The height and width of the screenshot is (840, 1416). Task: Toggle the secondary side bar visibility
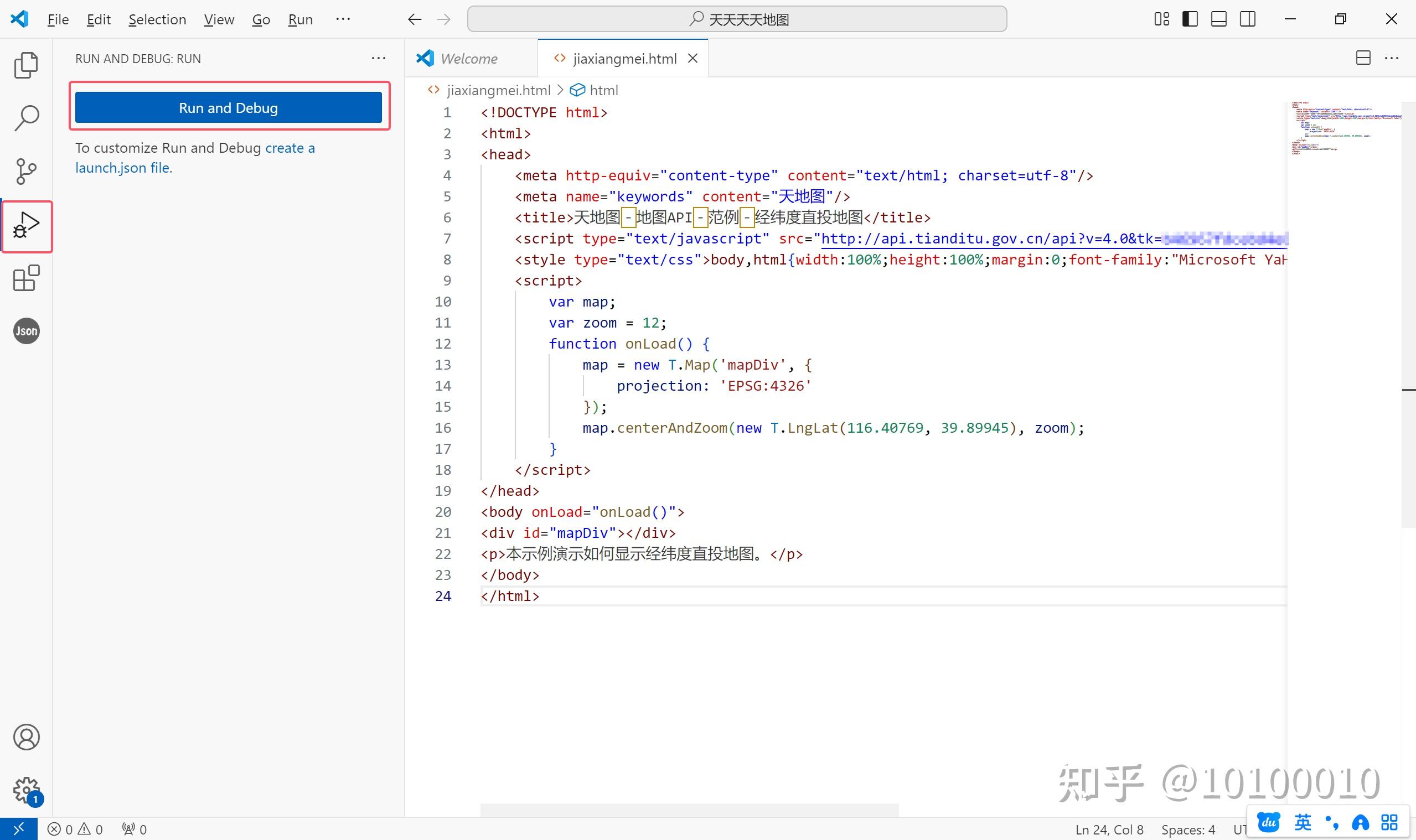[x=1247, y=19]
